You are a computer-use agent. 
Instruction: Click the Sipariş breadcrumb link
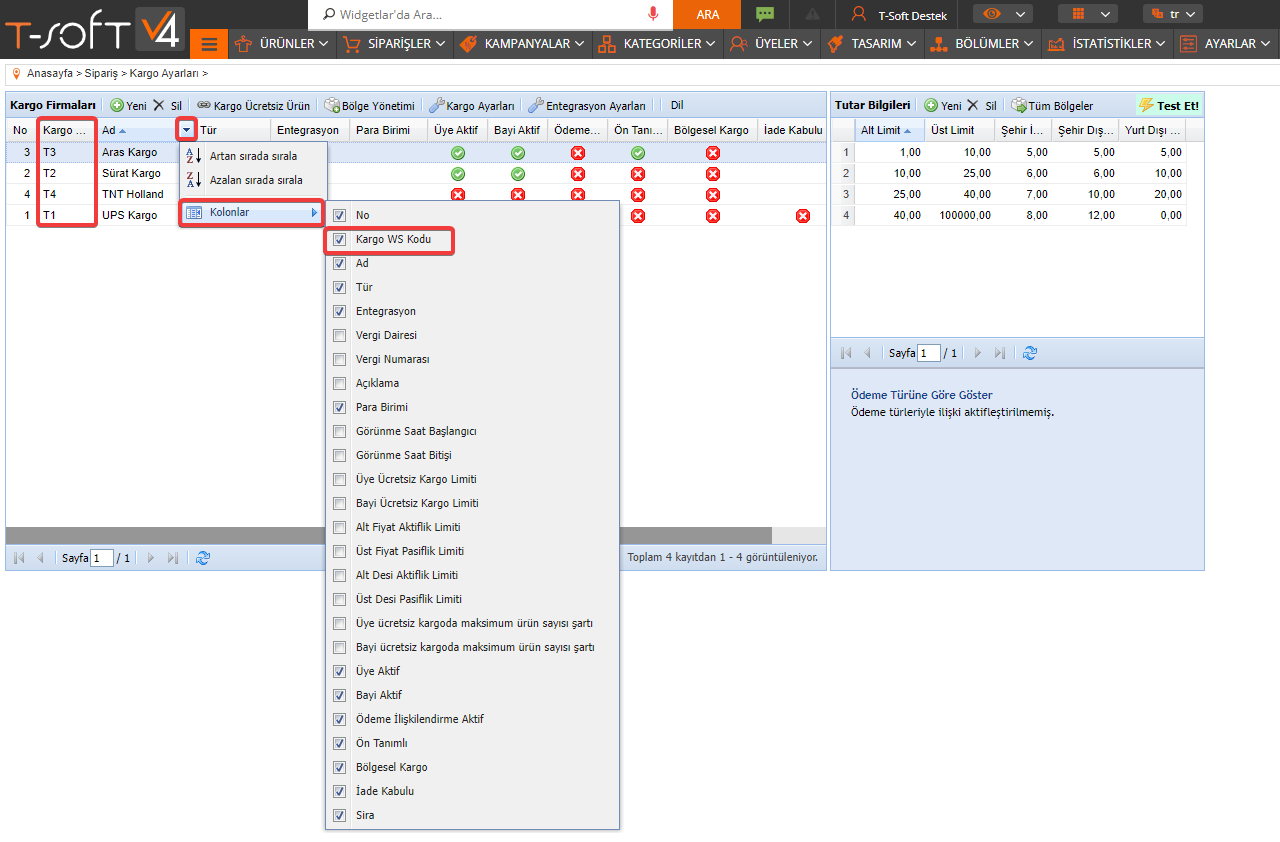101,74
